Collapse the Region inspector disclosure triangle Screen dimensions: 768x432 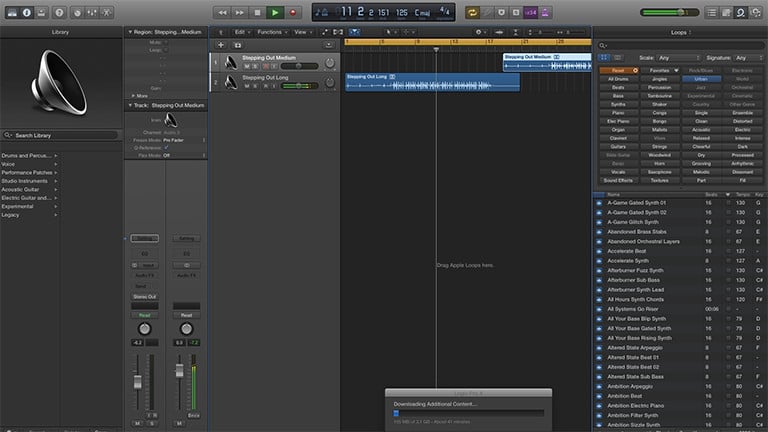pyautogui.click(x=130, y=32)
